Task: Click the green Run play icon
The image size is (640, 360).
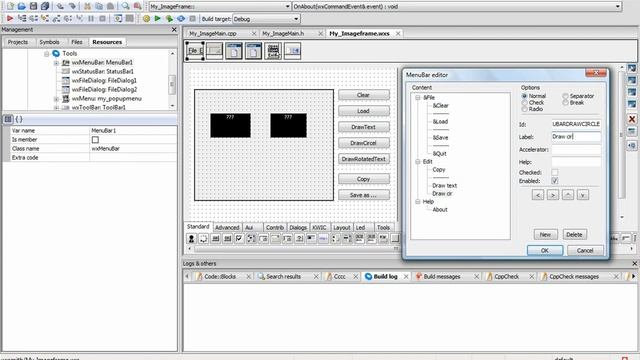Action: pyautogui.click(x=158, y=18)
